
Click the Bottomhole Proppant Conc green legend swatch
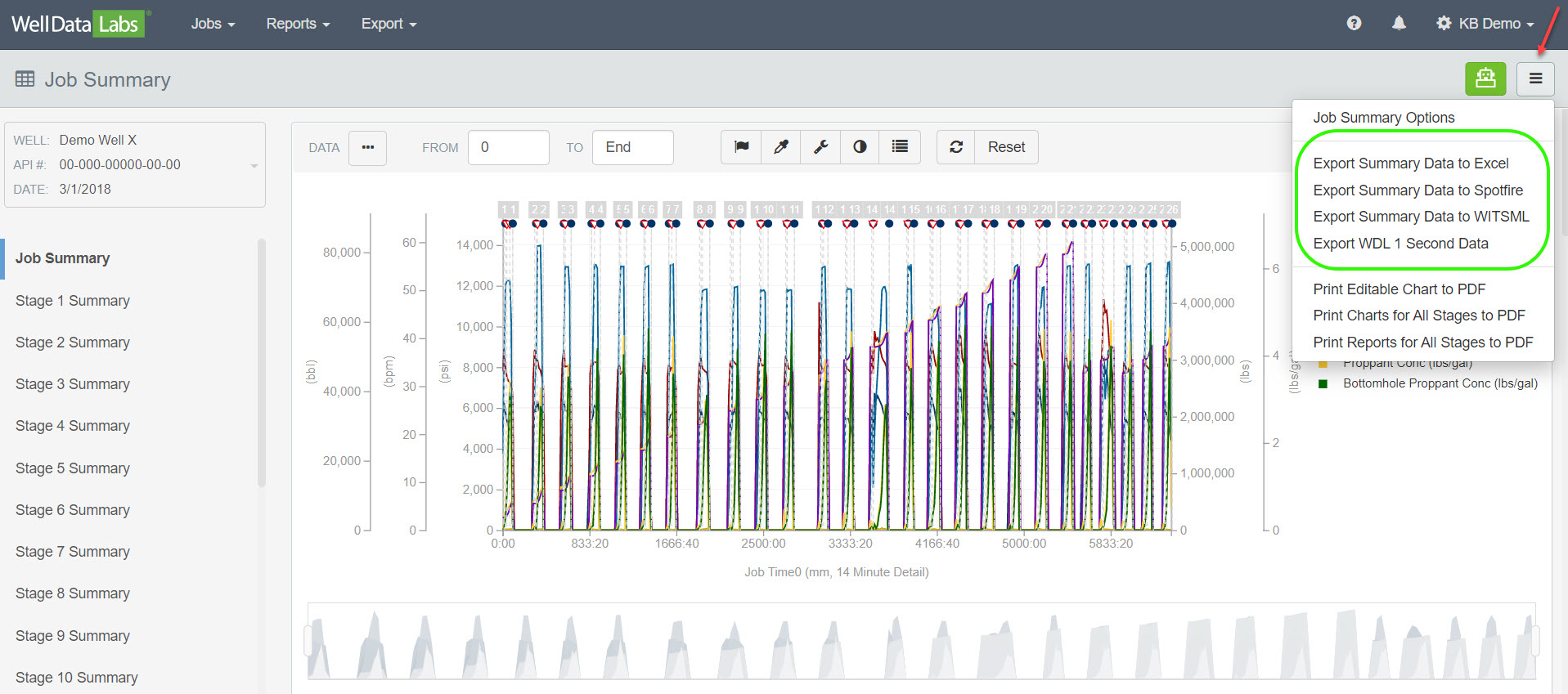coord(1323,384)
